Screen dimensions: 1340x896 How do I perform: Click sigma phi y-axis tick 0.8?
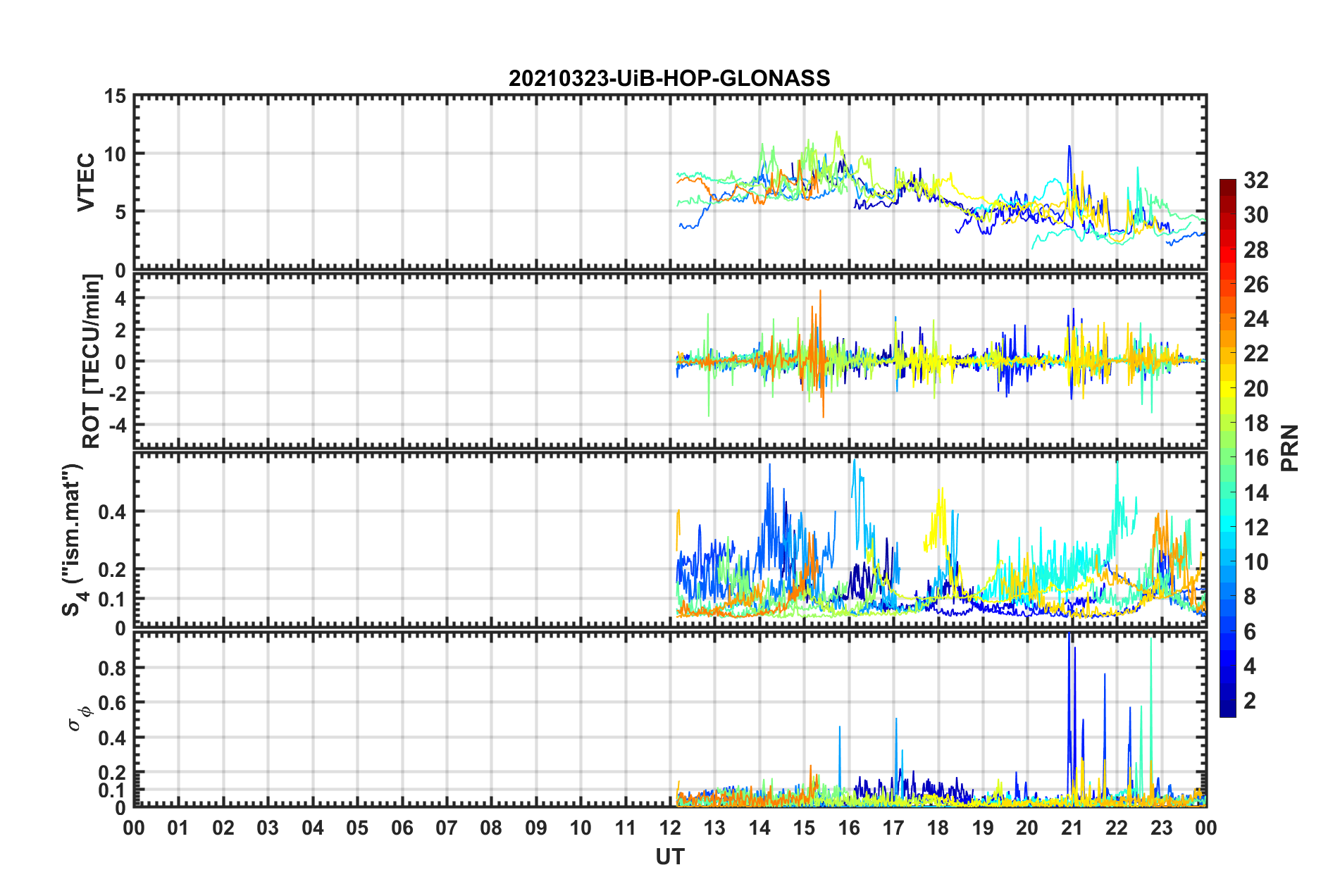tap(113, 668)
